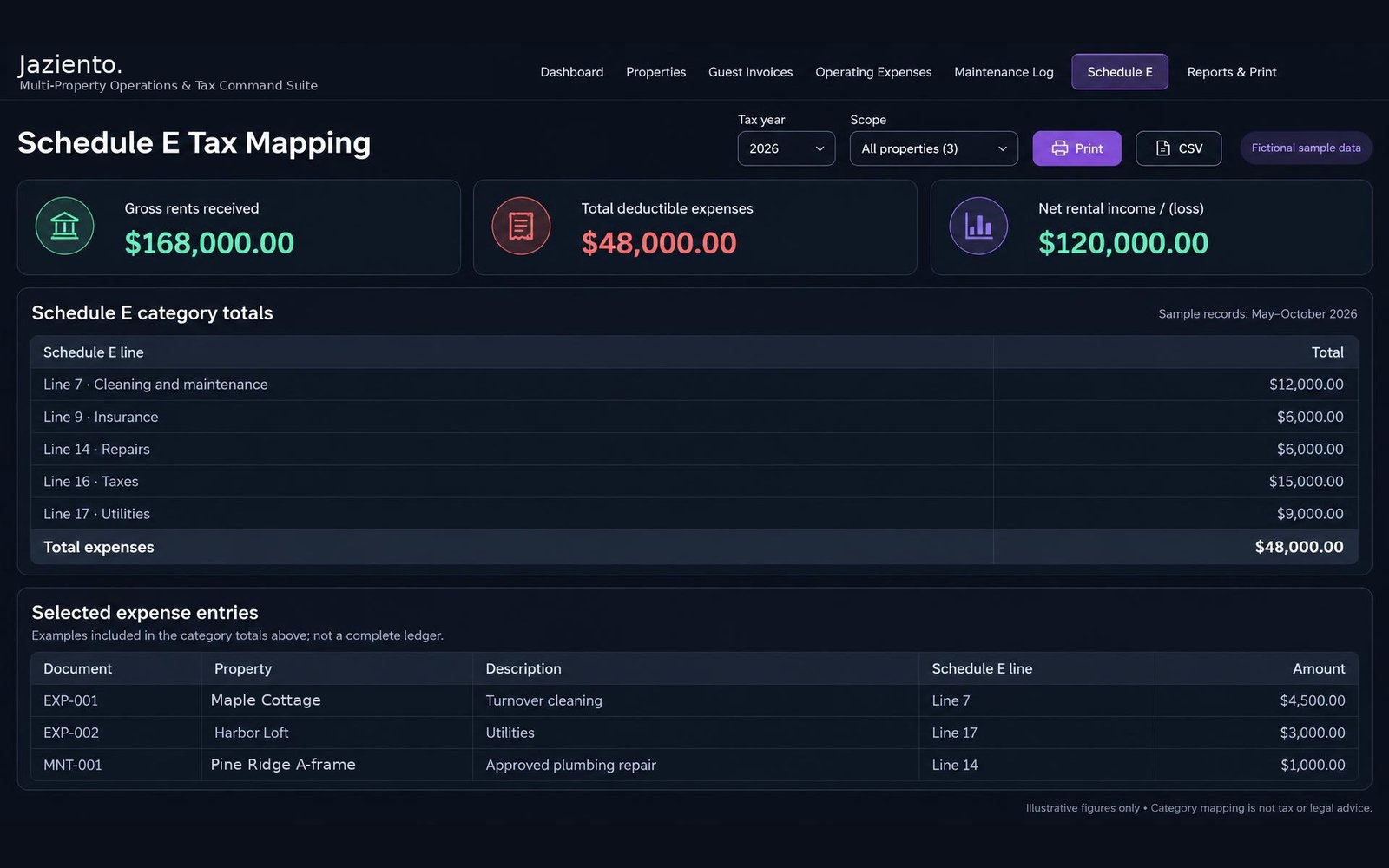
Task: Click the Fictional sample data badge
Action: pyautogui.click(x=1307, y=148)
